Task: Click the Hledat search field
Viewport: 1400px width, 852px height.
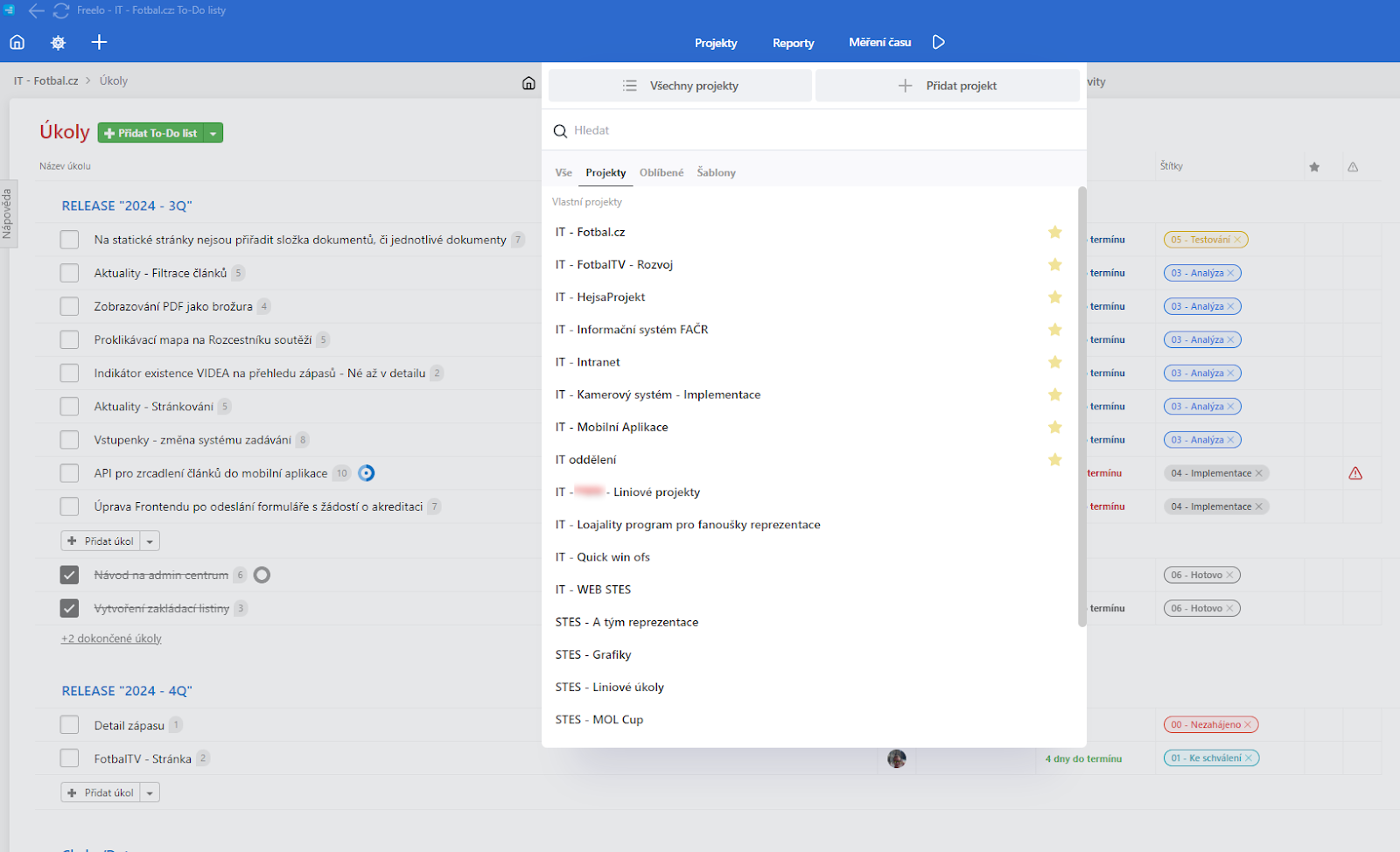Action: tap(814, 130)
